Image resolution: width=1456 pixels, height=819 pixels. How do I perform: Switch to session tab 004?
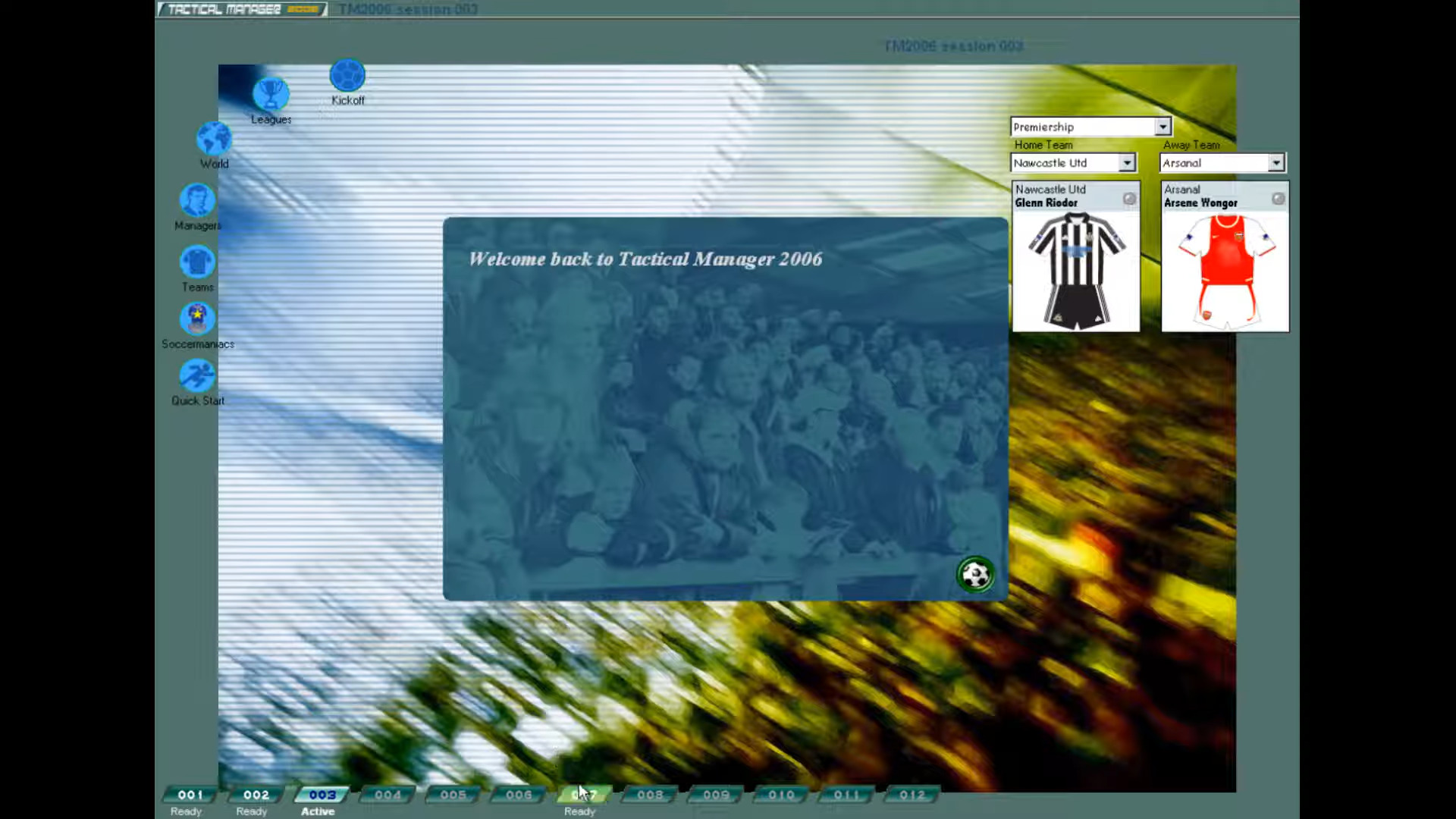point(388,795)
